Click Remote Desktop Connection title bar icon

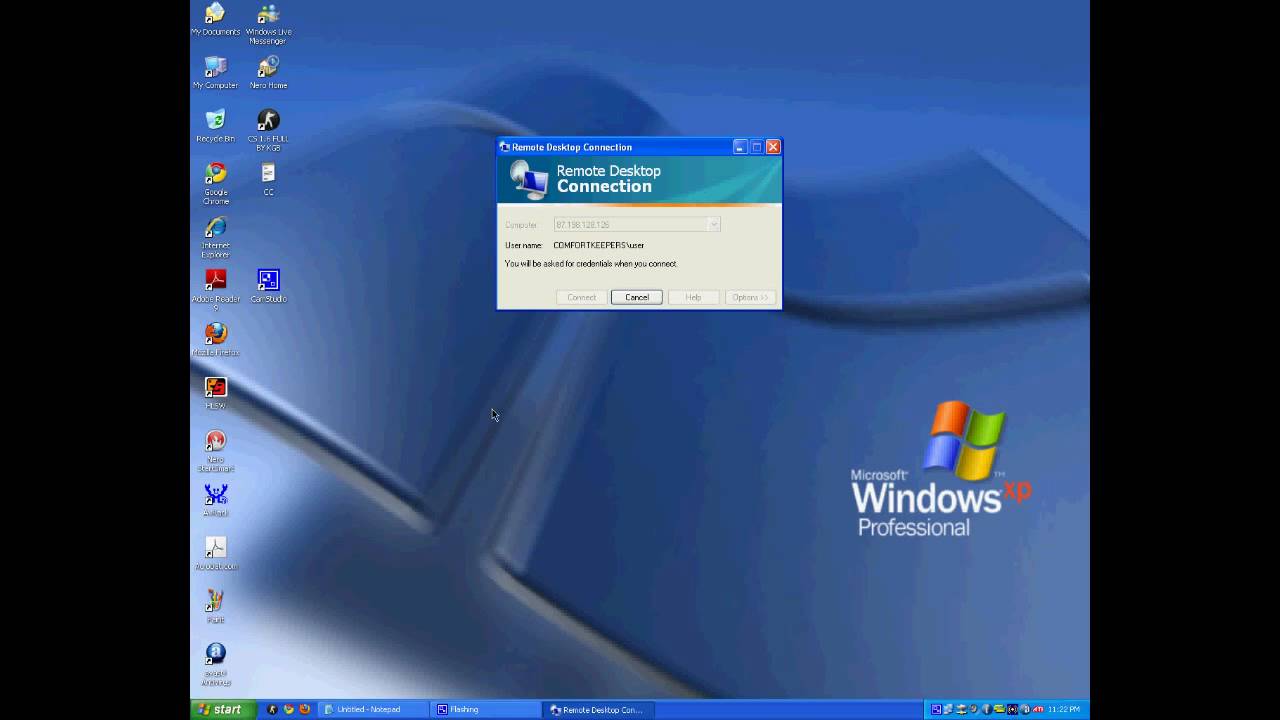(505, 147)
